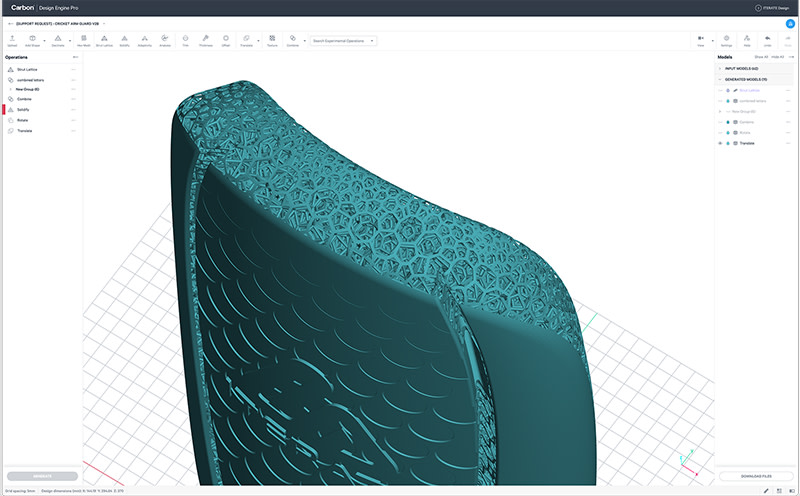Select the Thickness tool
The height and width of the screenshot is (496, 800).
click(x=206, y=41)
